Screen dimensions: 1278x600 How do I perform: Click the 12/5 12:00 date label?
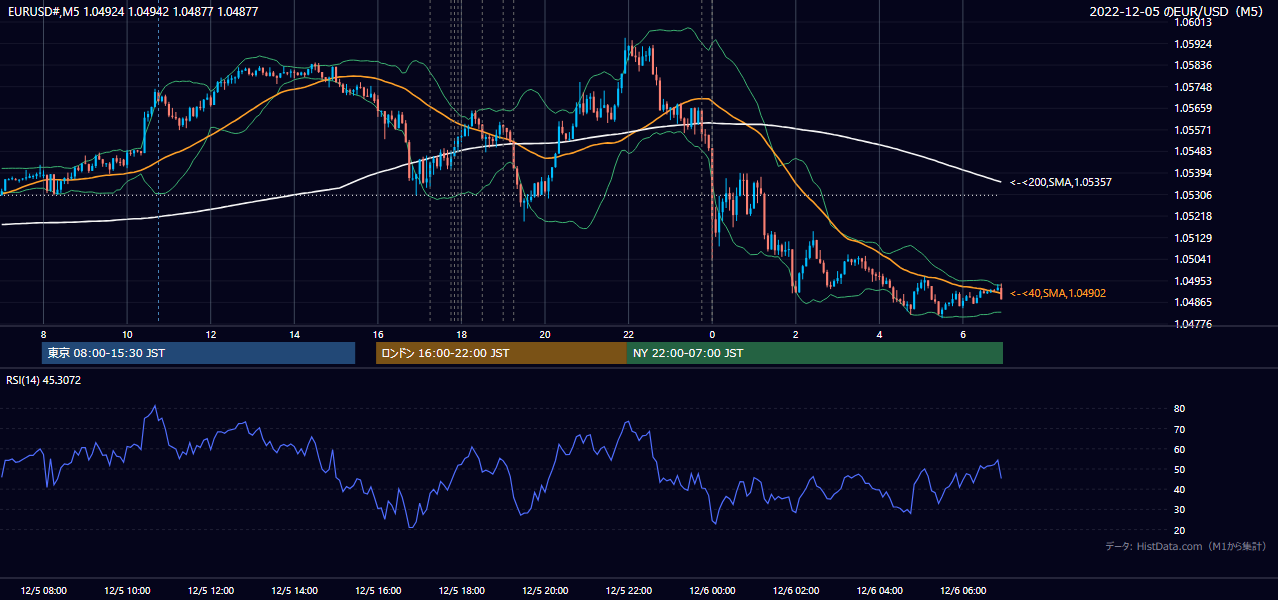[211, 591]
